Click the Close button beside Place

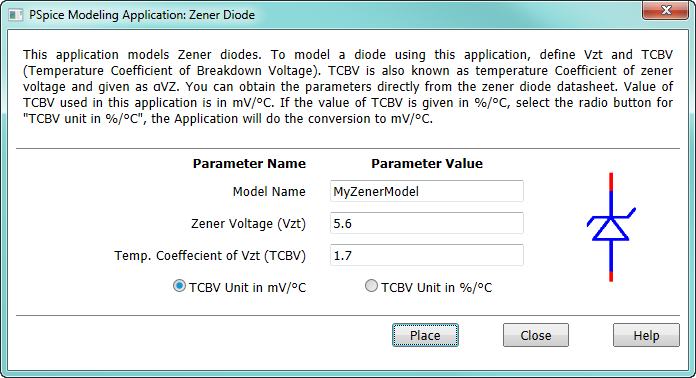[x=536, y=335]
